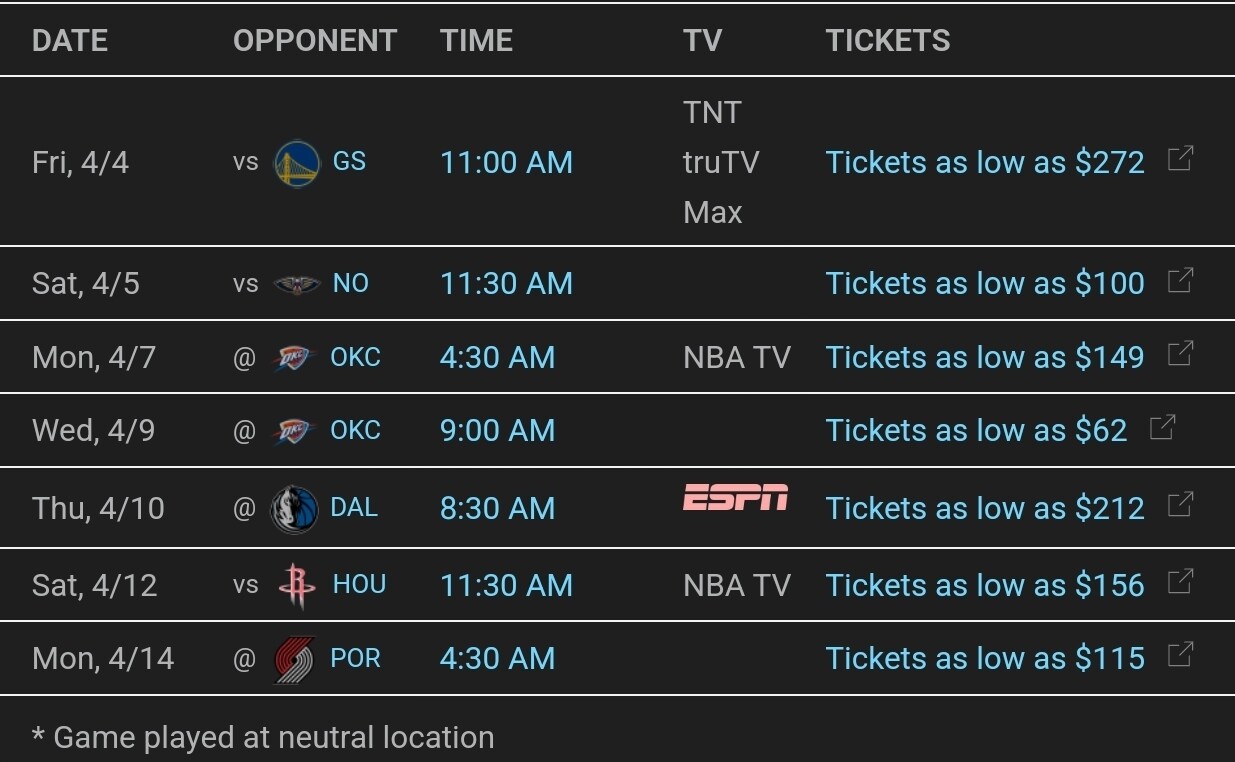Click the ESPN logo for Dallas game

(735, 498)
